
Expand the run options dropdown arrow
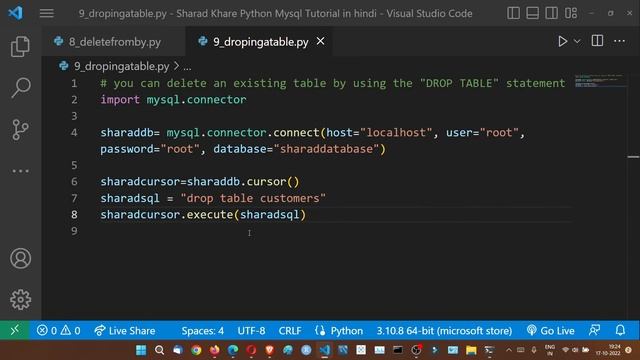click(577, 41)
